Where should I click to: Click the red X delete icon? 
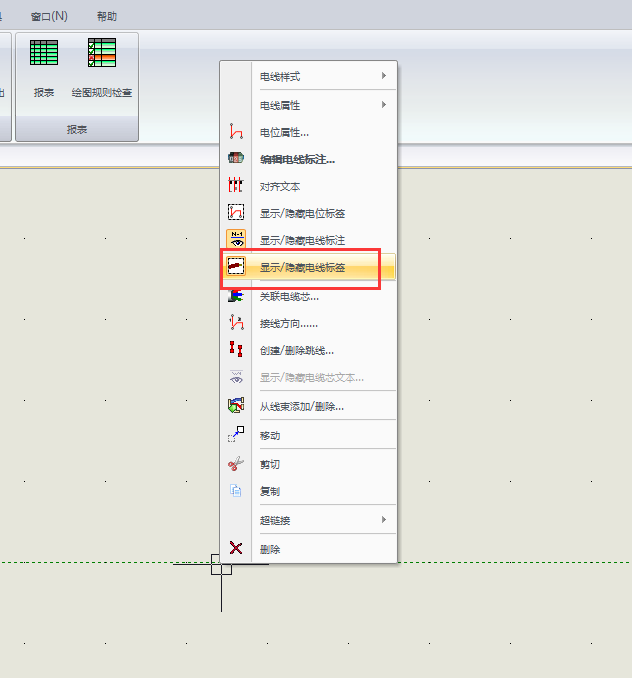coord(236,548)
